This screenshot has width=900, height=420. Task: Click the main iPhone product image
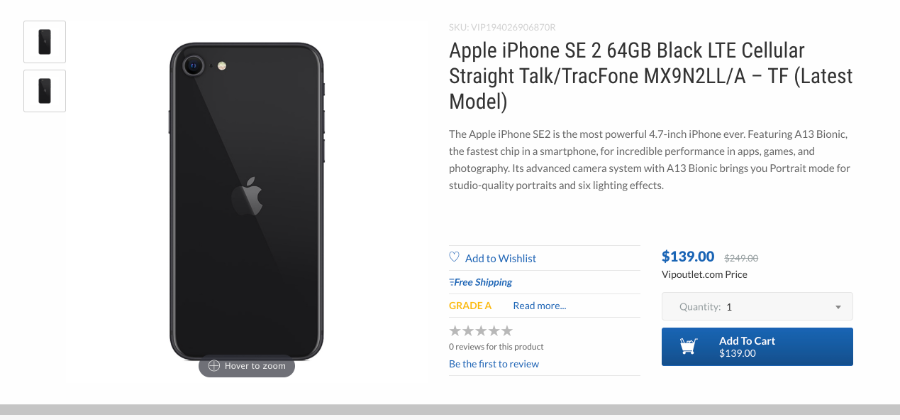pyautogui.click(x=247, y=202)
